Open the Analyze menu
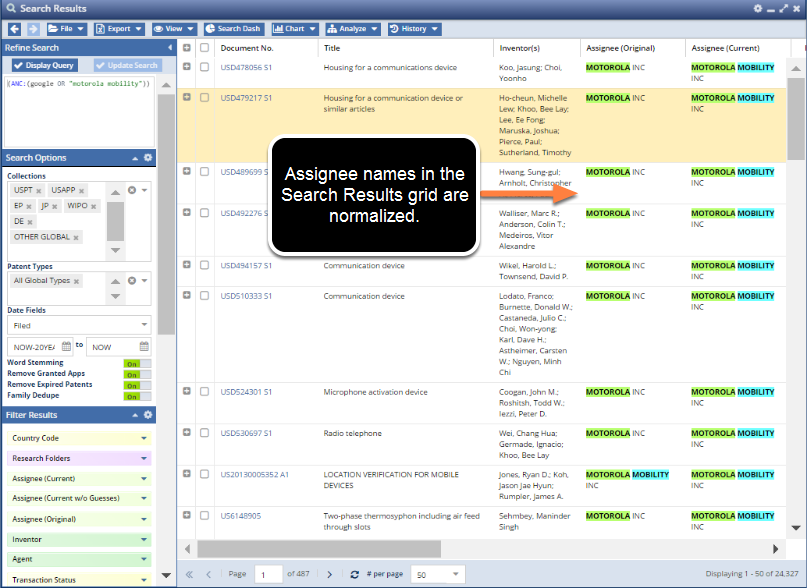Screen dimensions: 807x588 (x=353, y=29)
